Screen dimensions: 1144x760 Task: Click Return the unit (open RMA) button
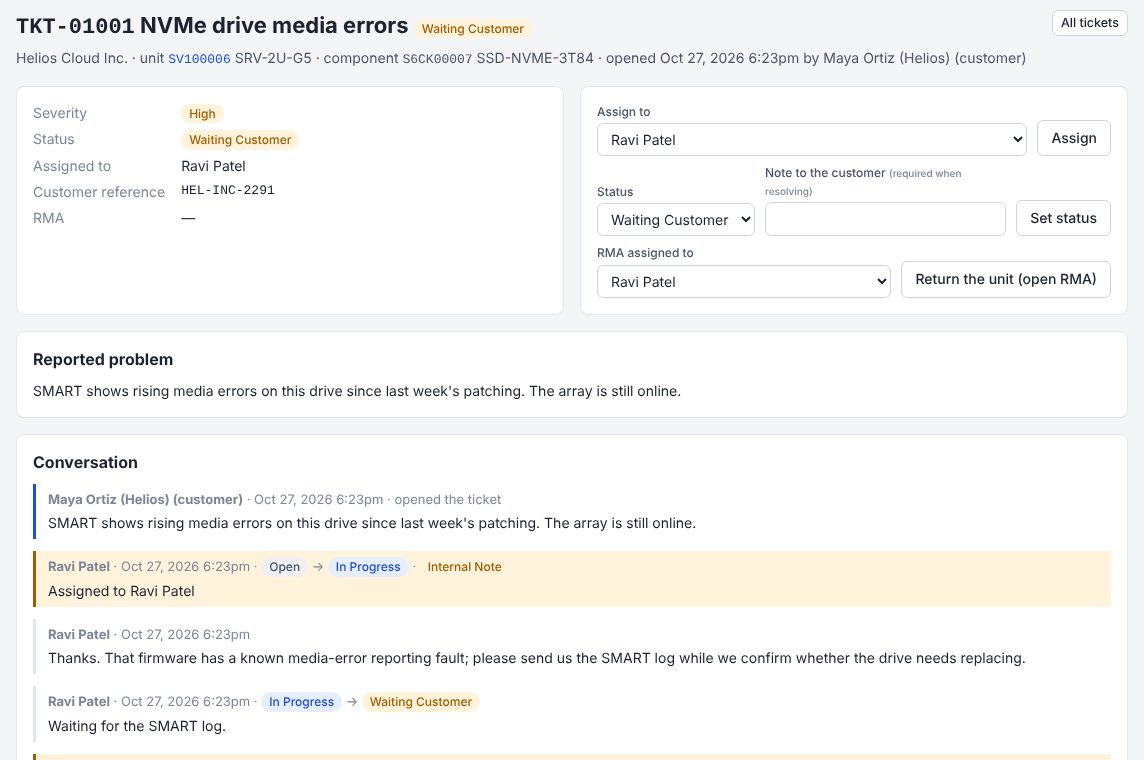point(1005,279)
